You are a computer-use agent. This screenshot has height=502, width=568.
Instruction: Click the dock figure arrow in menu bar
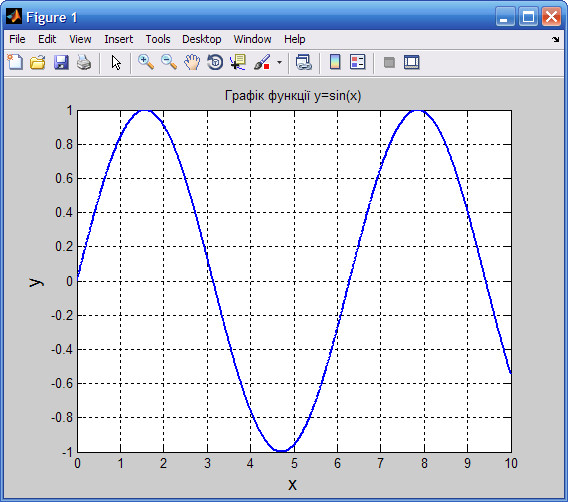tap(556, 39)
